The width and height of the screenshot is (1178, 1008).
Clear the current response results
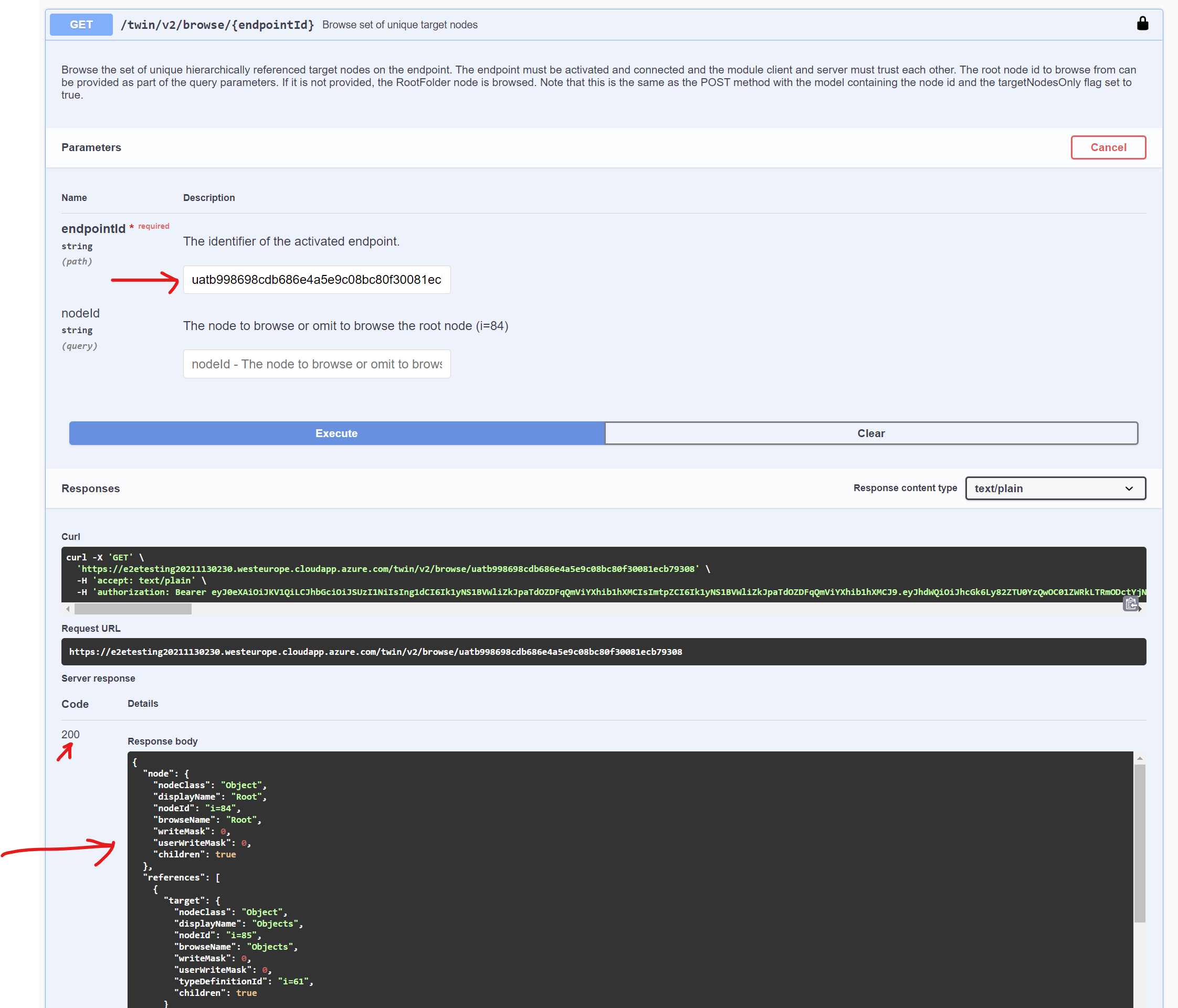pyautogui.click(x=871, y=433)
